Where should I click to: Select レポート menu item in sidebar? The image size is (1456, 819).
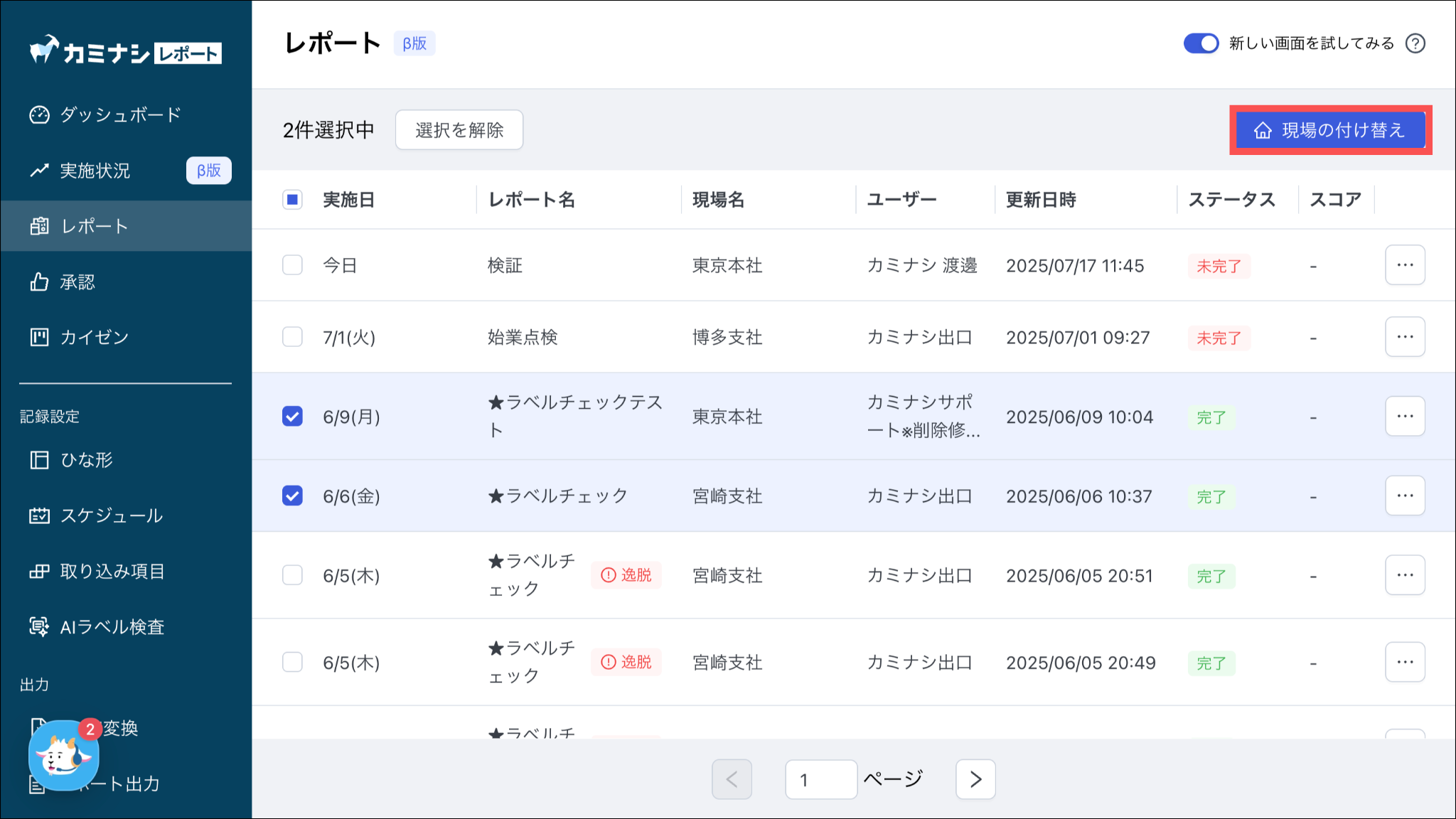(95, 226)
